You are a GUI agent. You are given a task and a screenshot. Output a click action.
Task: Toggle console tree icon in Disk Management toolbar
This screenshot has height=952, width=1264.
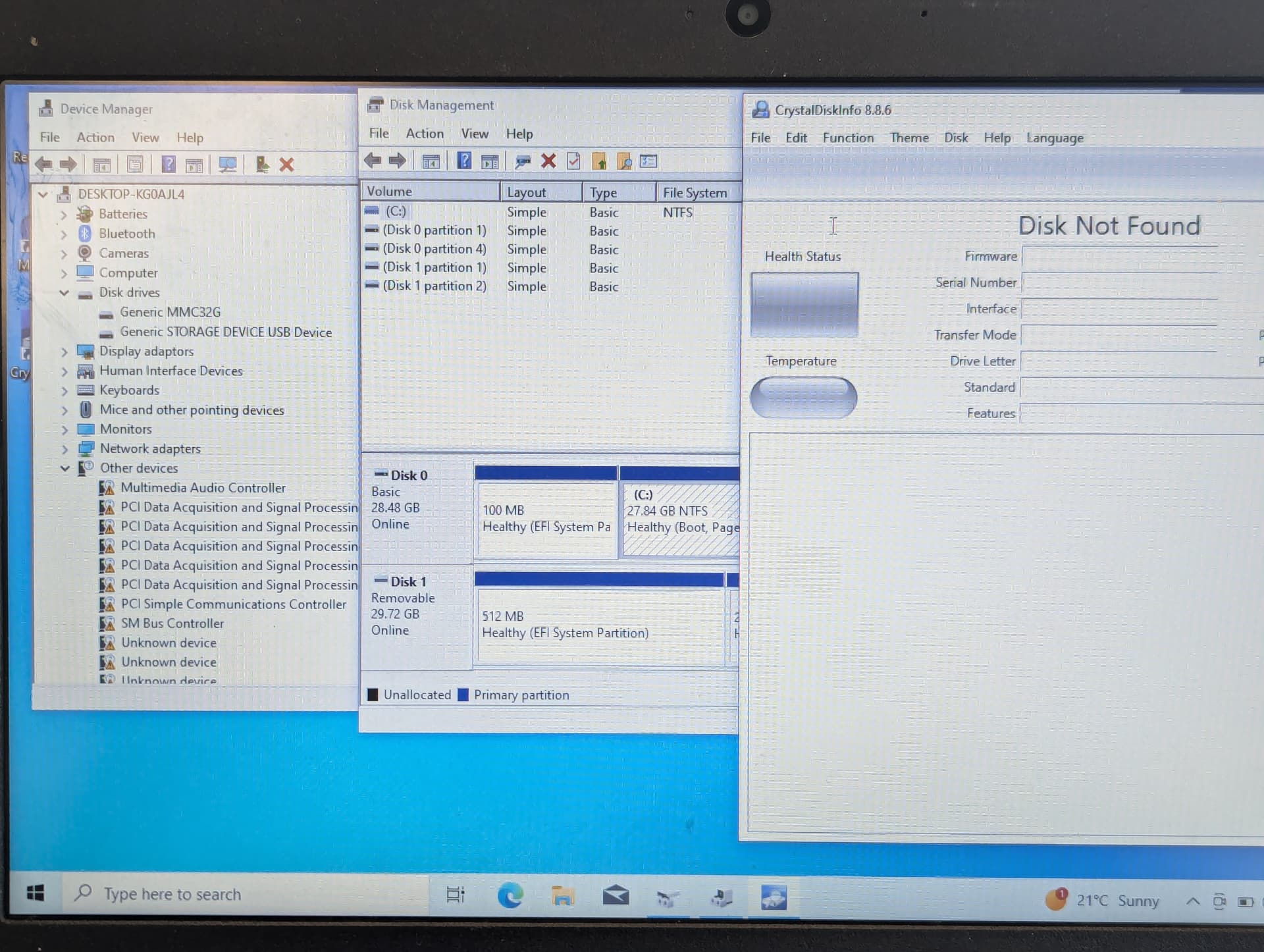(431, 161)
